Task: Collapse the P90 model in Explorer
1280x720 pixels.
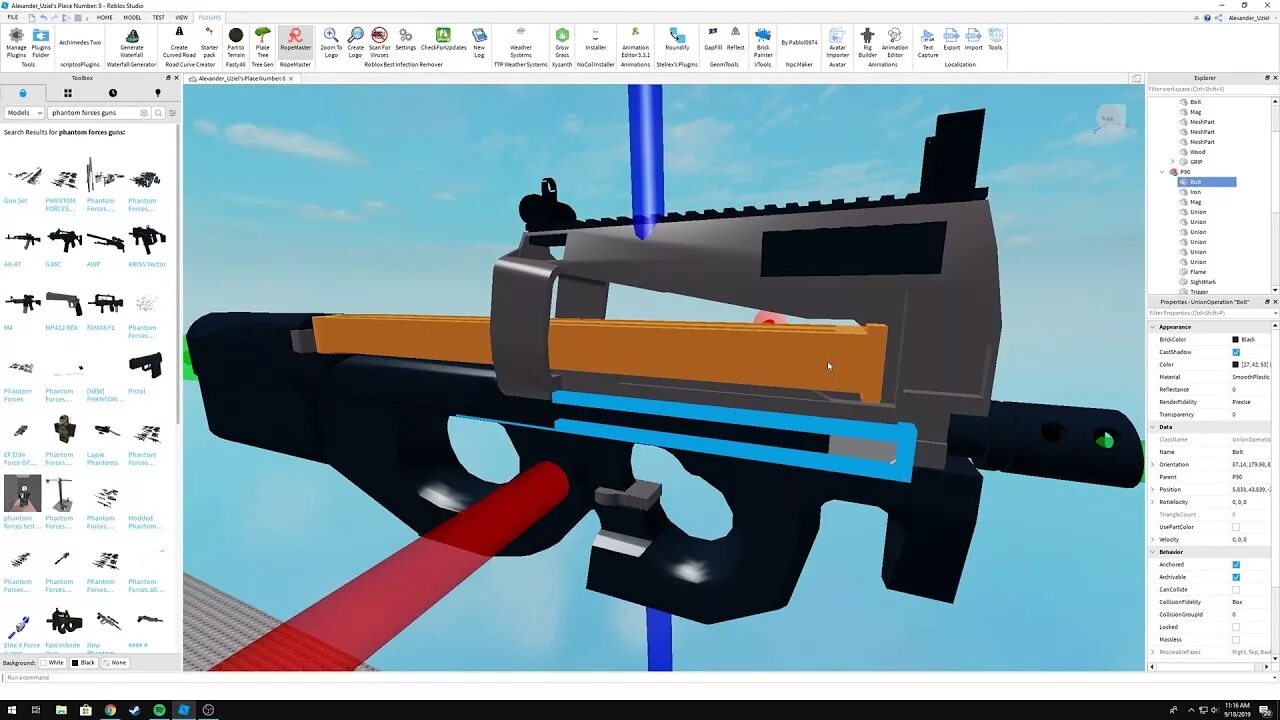Action: (x=1162, y=172)
